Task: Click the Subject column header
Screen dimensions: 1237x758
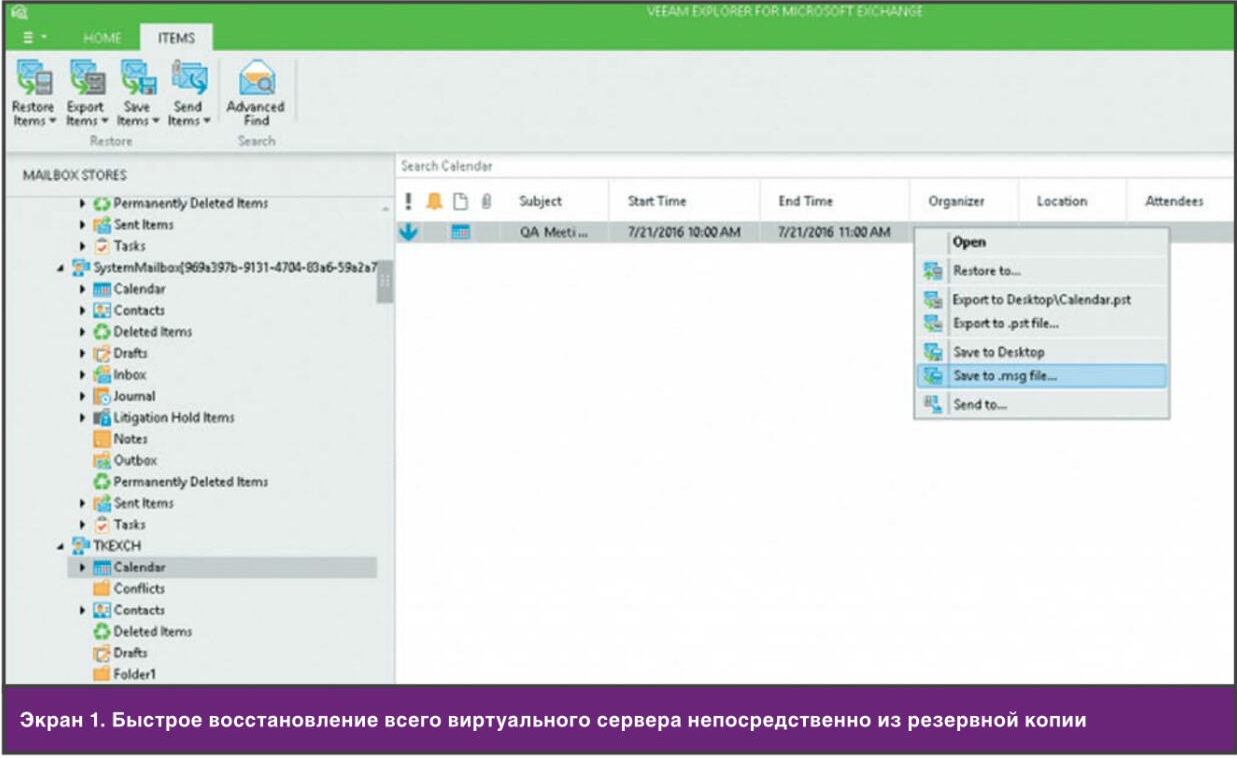Action: click(x=540, y=202)
